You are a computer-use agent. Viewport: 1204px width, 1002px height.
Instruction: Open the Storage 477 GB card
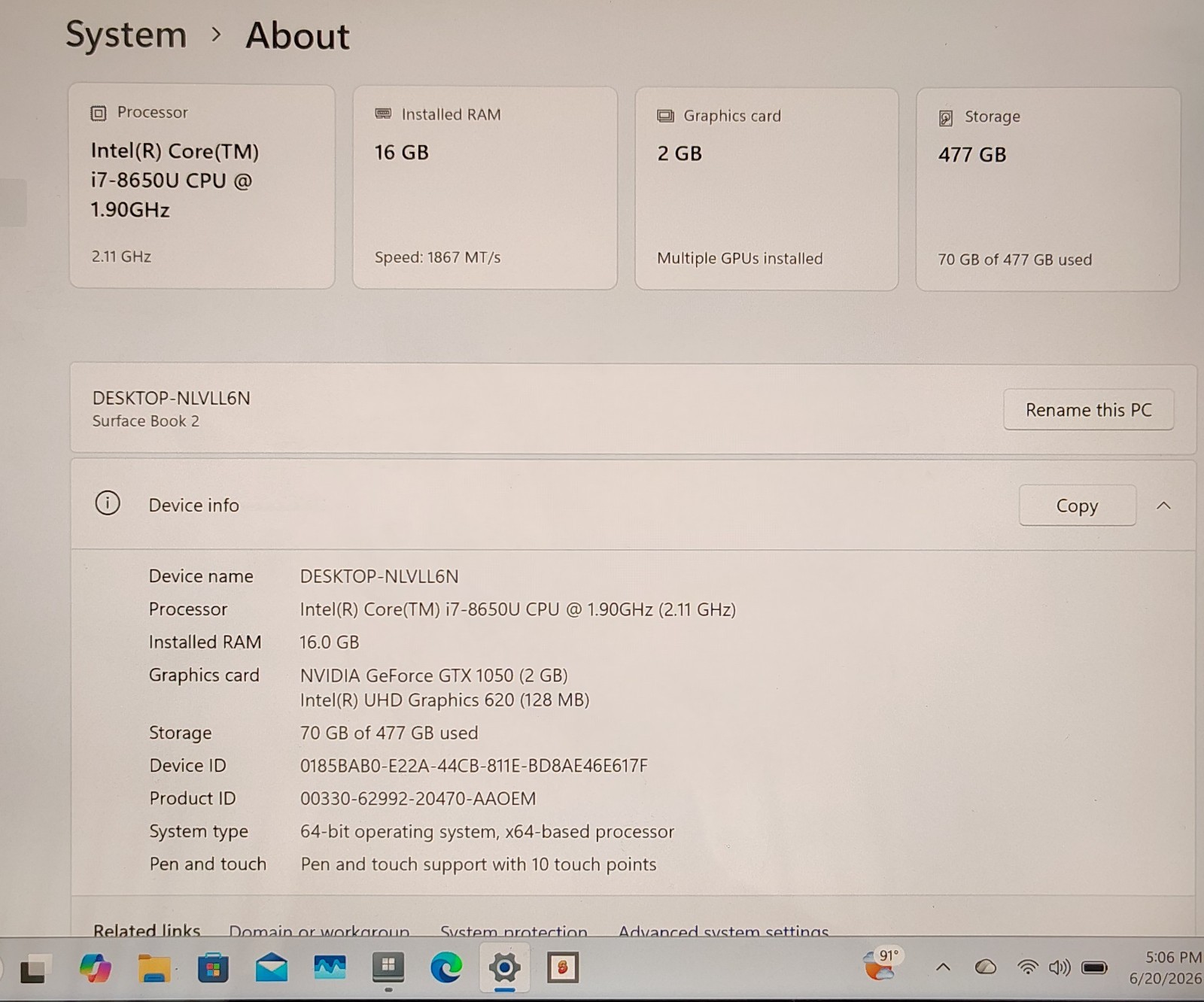tap(1047, 190)
